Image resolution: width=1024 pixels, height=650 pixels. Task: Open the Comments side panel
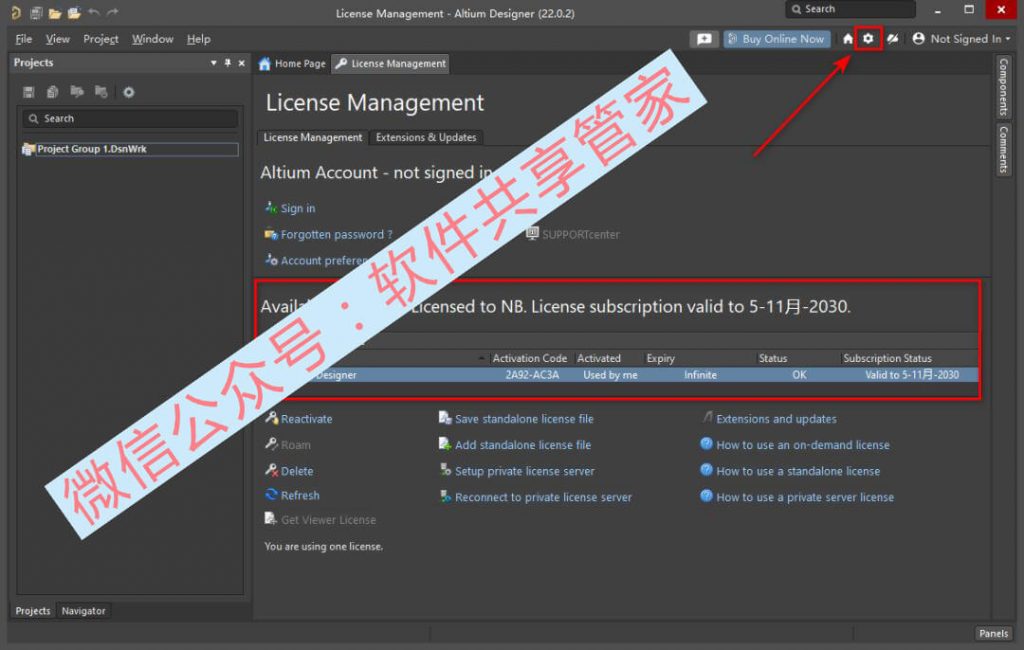click(1004, 149)
